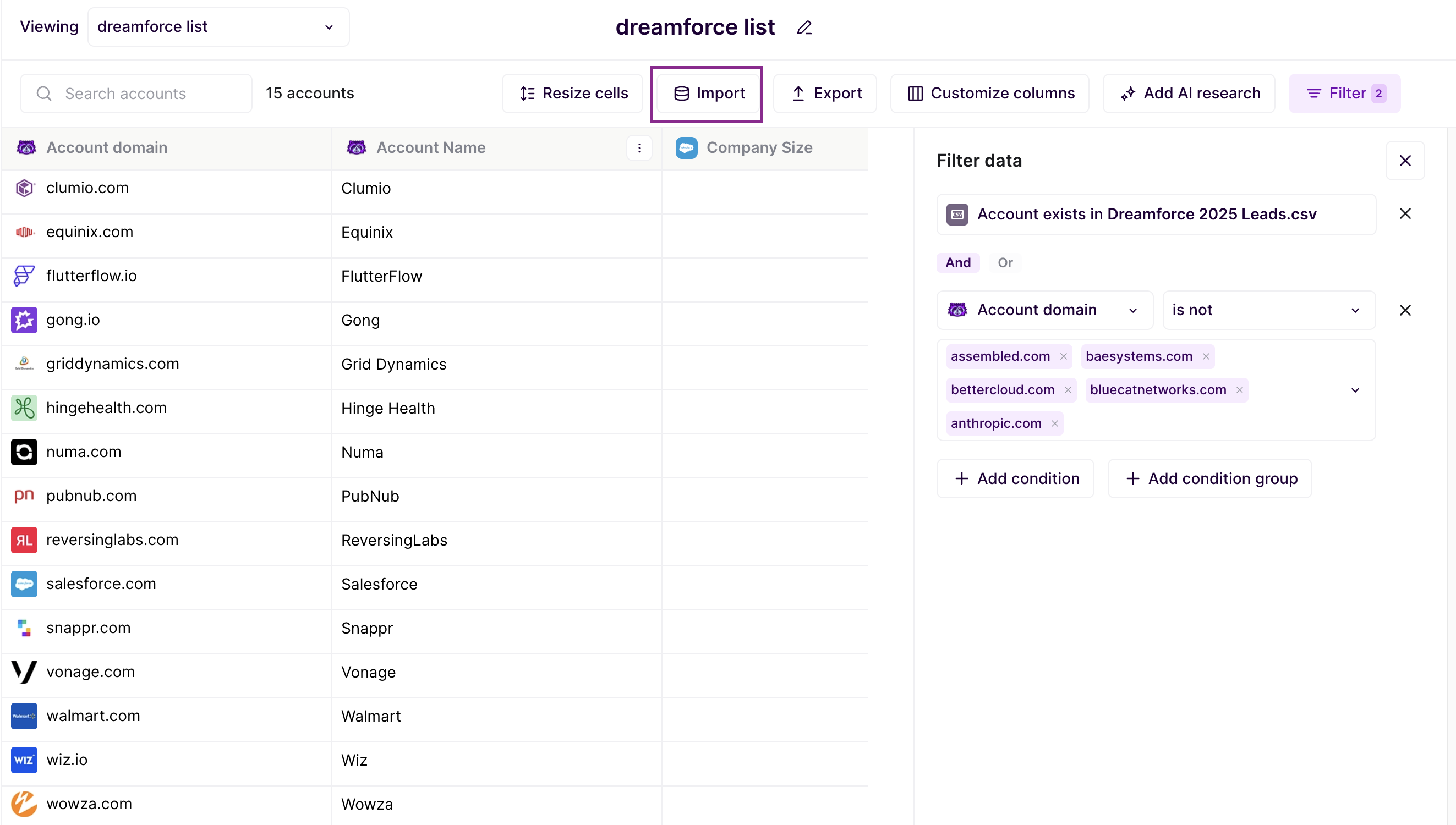Viewport: 1456px width, 825px height.
Task: Remove bluecatnetworks.com tag from filter
Action: [1240, 390]
